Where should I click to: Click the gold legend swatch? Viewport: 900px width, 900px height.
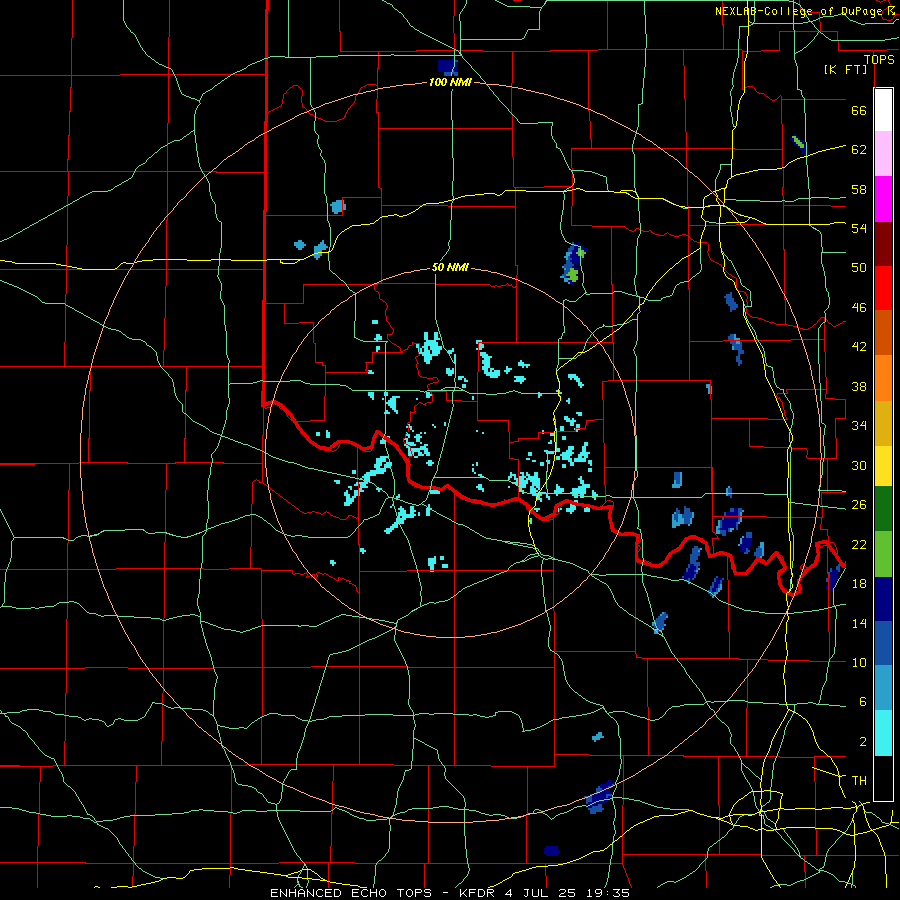[x=883, y=423]
